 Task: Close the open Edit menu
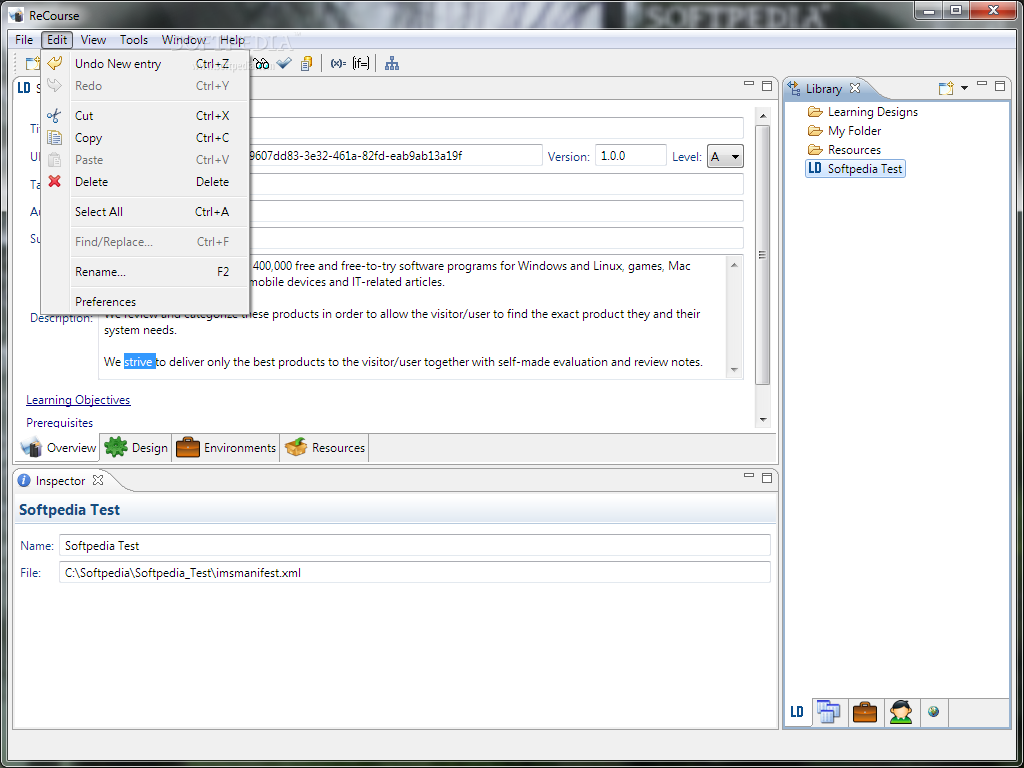point(57,40)
